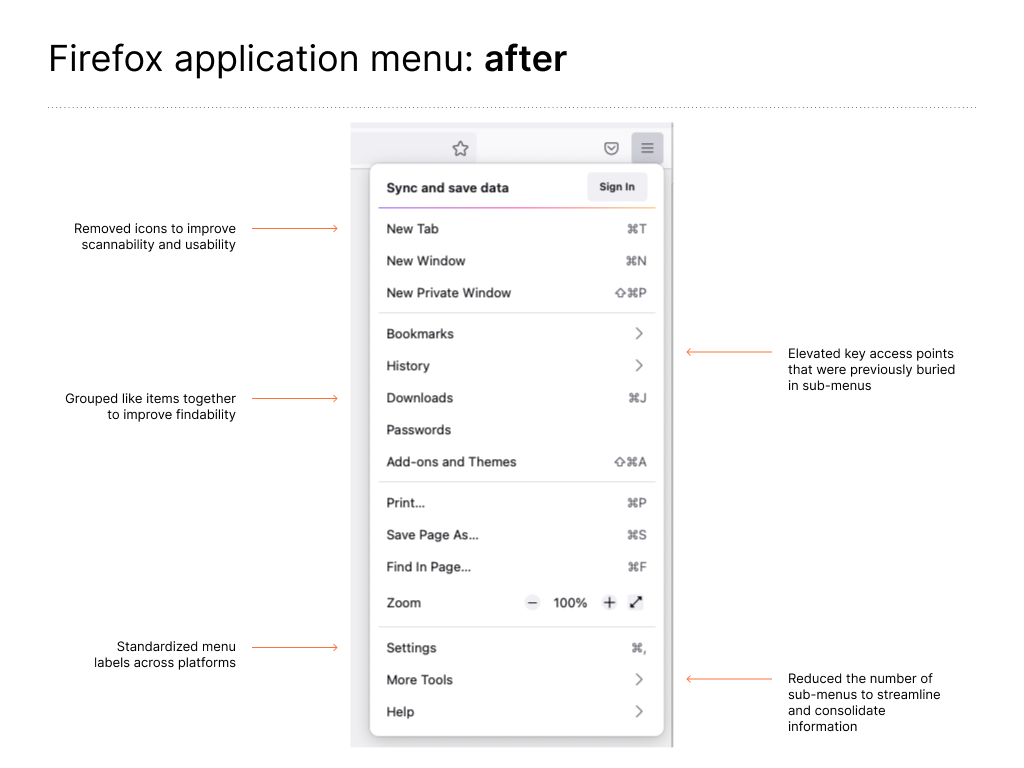Zoom in with the plus button
The image size is (1024, 768).
point(609,603)
